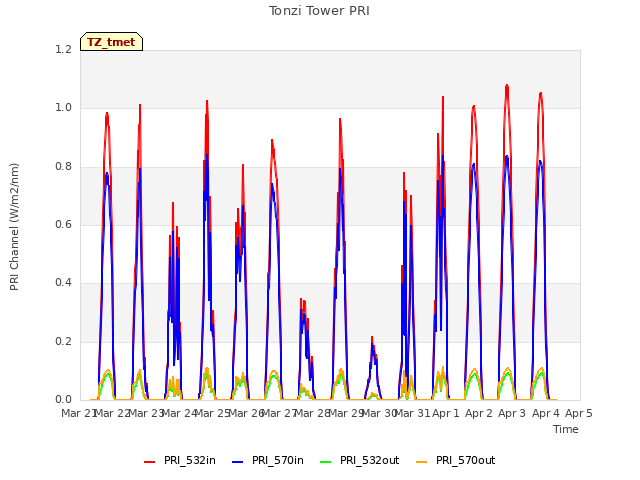This screenshot has height=480, width=640.
Task: Click the Apr 1 x-axis tick label
Action: coord(446,413)
